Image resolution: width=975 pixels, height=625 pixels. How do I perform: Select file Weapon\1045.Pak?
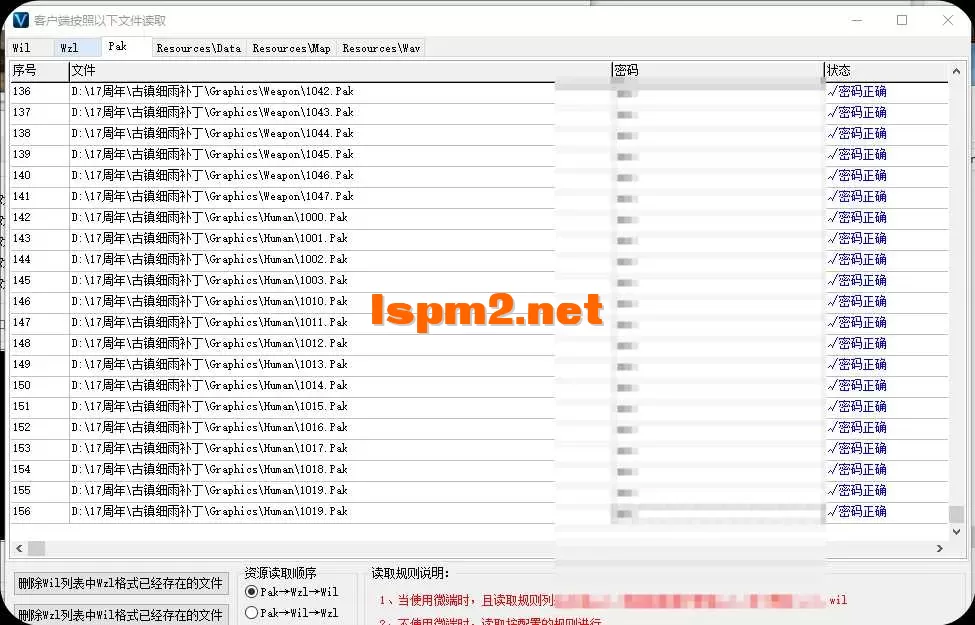point(213,154)
